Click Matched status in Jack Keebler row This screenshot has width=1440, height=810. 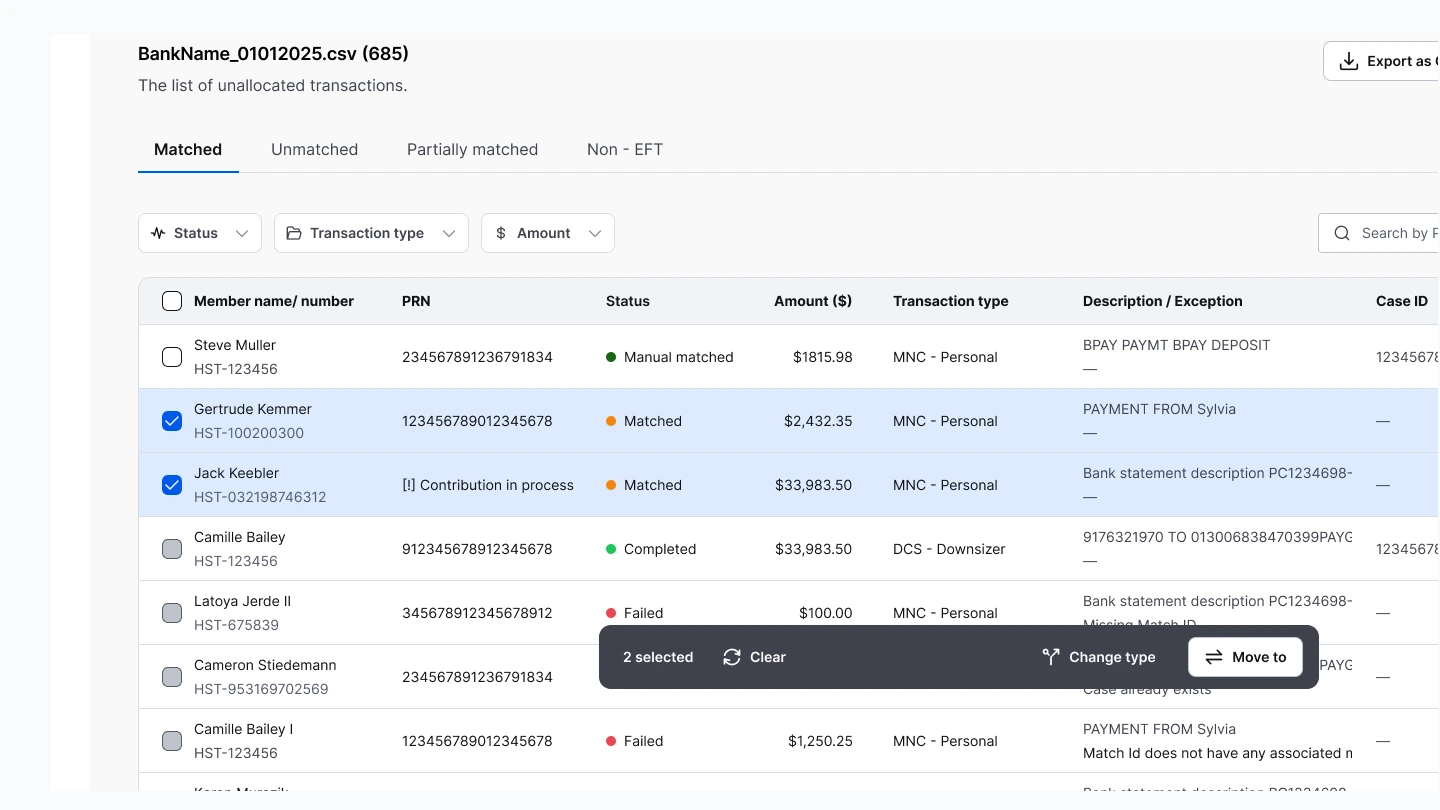[644, 485]
